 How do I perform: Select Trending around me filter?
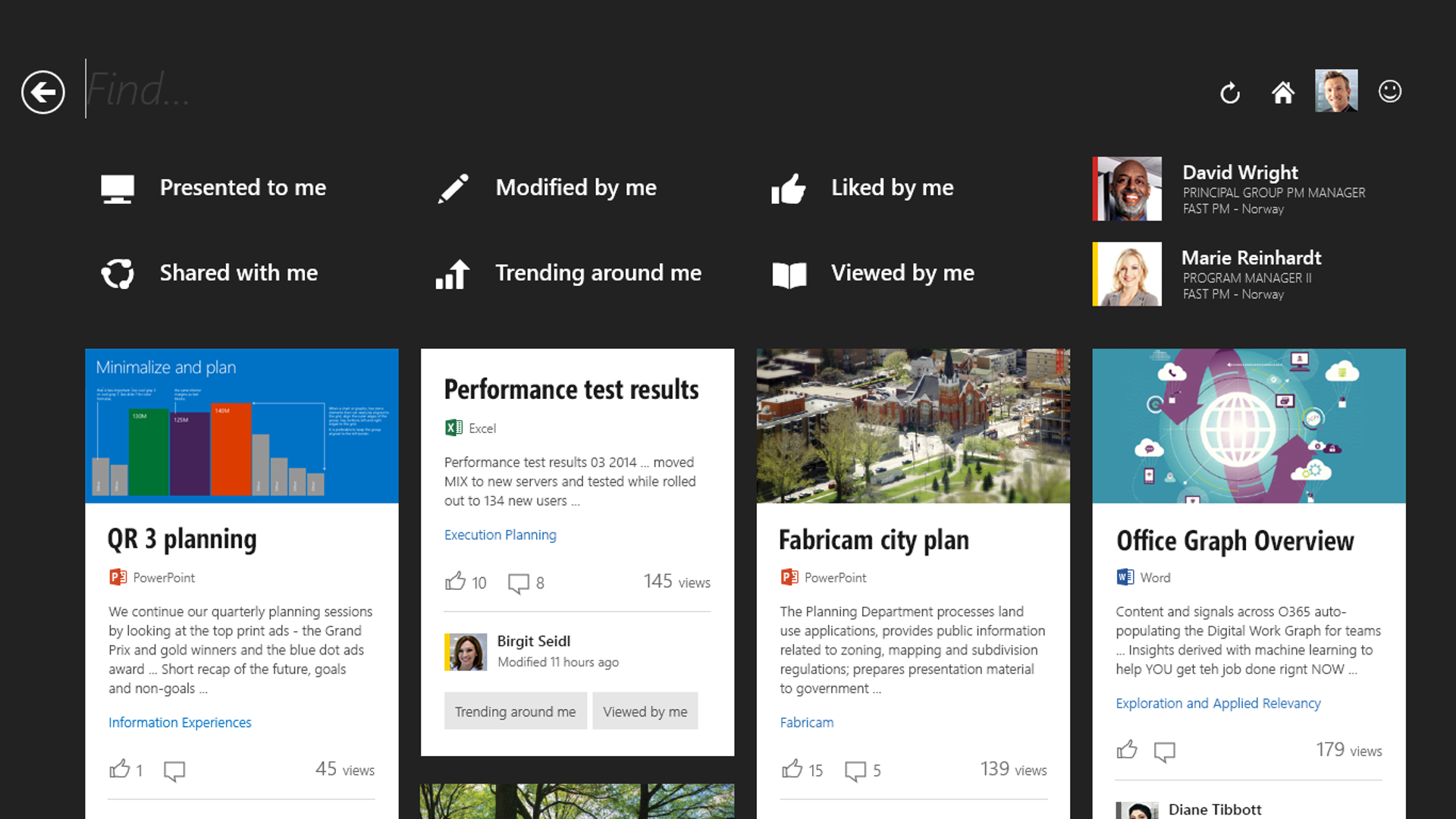(569, 273)
